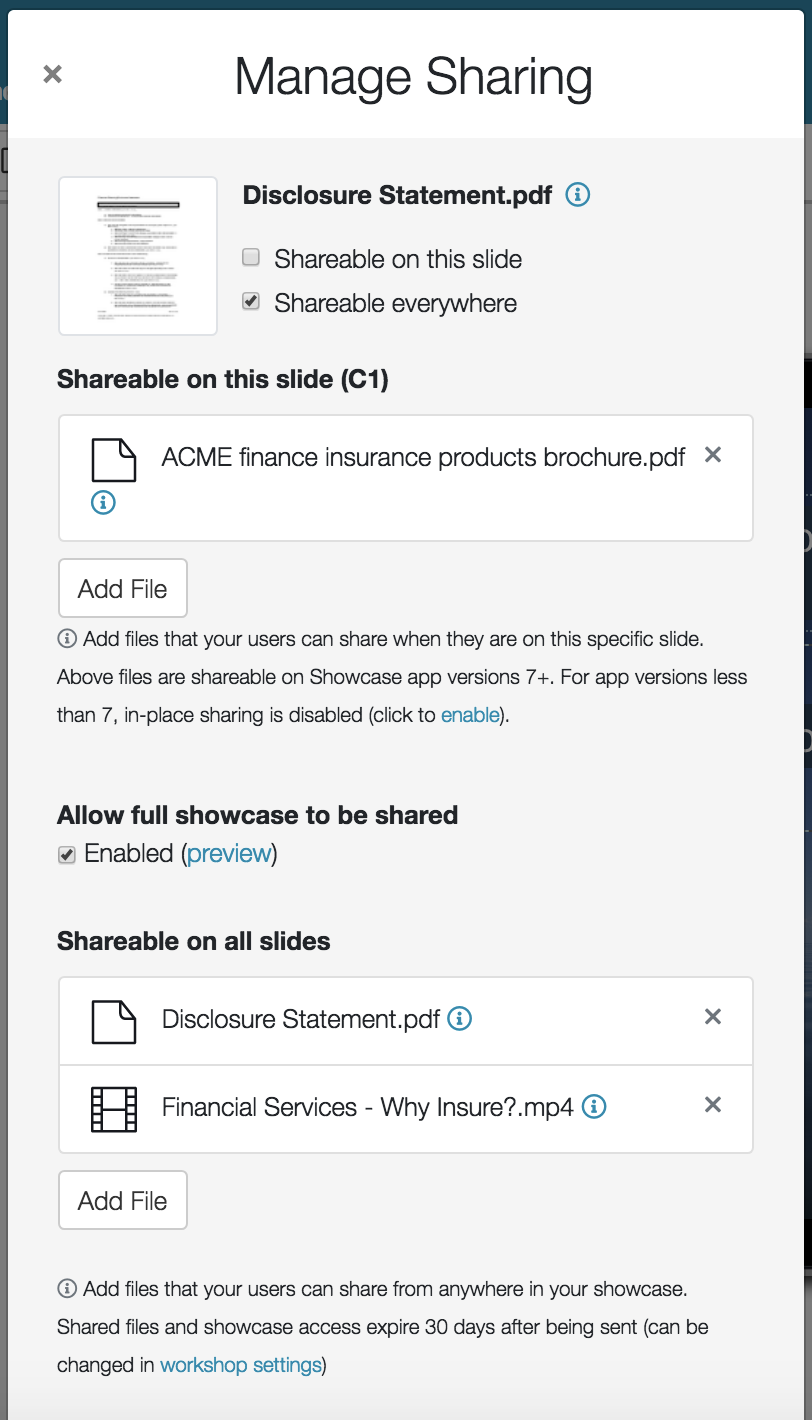
Task: Add File to shareable on all slides
Action: [x=123, y=1200]
